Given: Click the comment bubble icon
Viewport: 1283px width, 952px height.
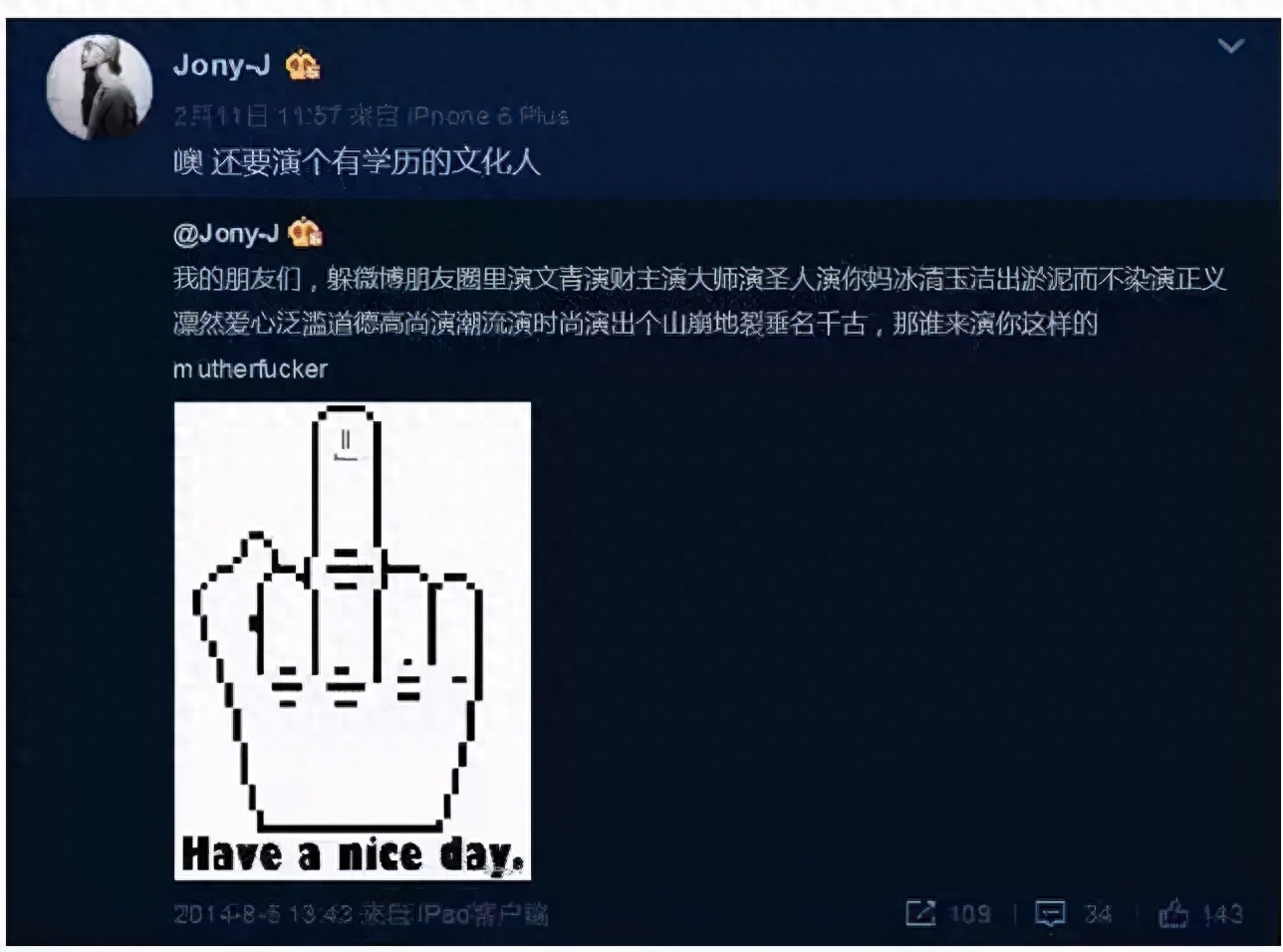Looking at the screenshot, I should [1050, 914].
